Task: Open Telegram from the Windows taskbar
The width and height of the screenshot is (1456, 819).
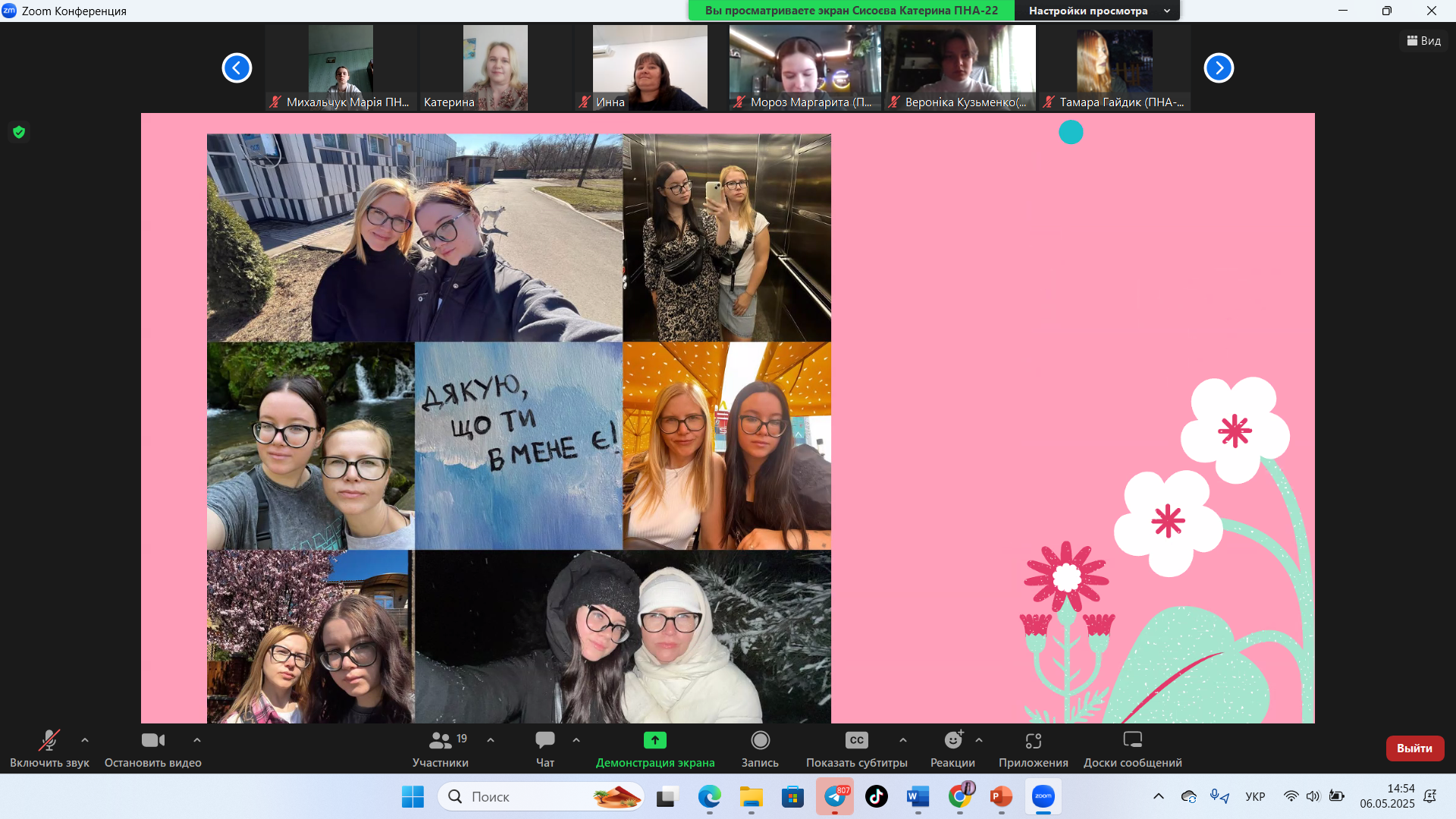Action: pyautogui.click(x=835, y=797)
